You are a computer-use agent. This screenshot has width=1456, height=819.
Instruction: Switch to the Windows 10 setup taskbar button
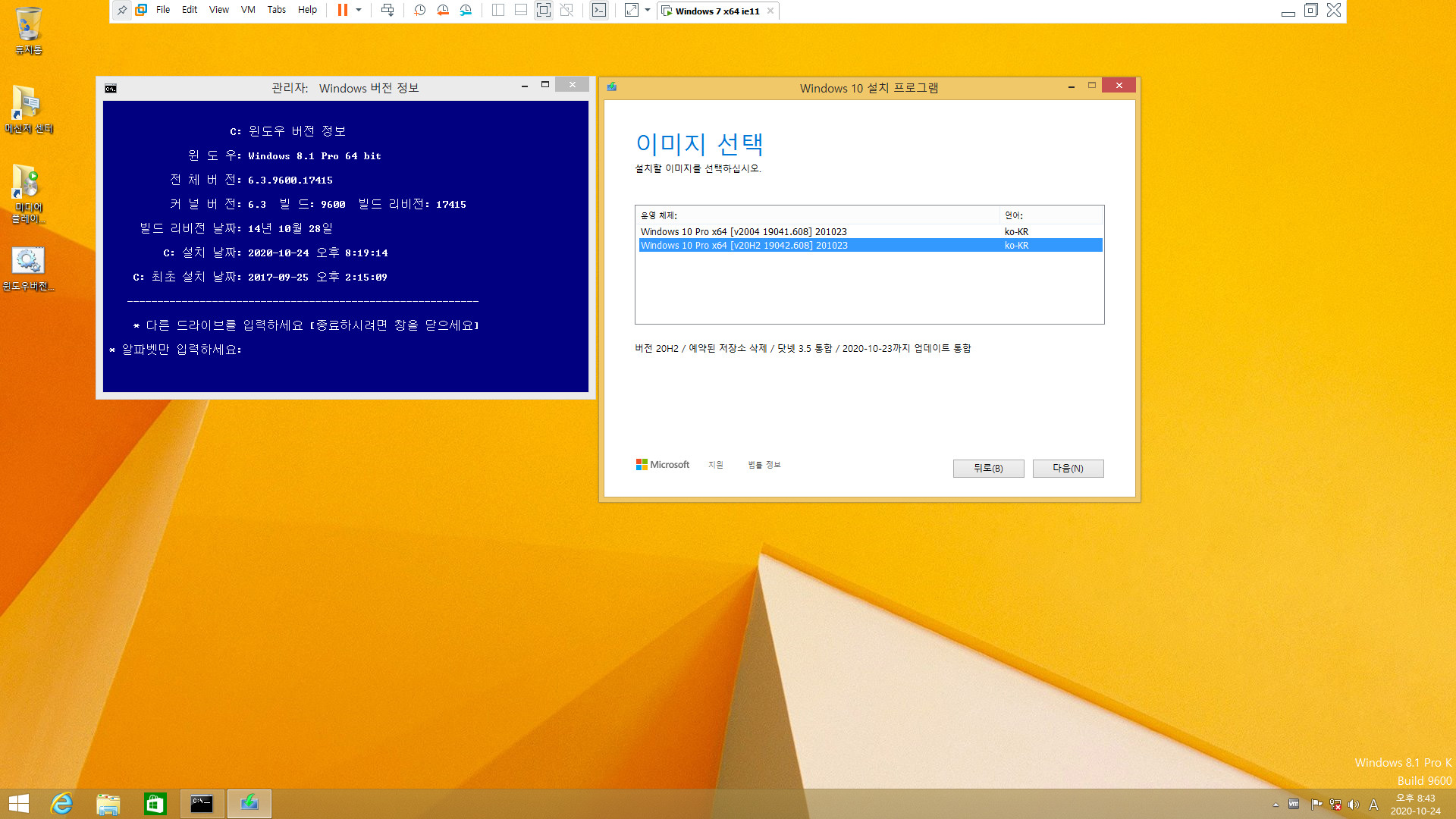pos(249,804)
